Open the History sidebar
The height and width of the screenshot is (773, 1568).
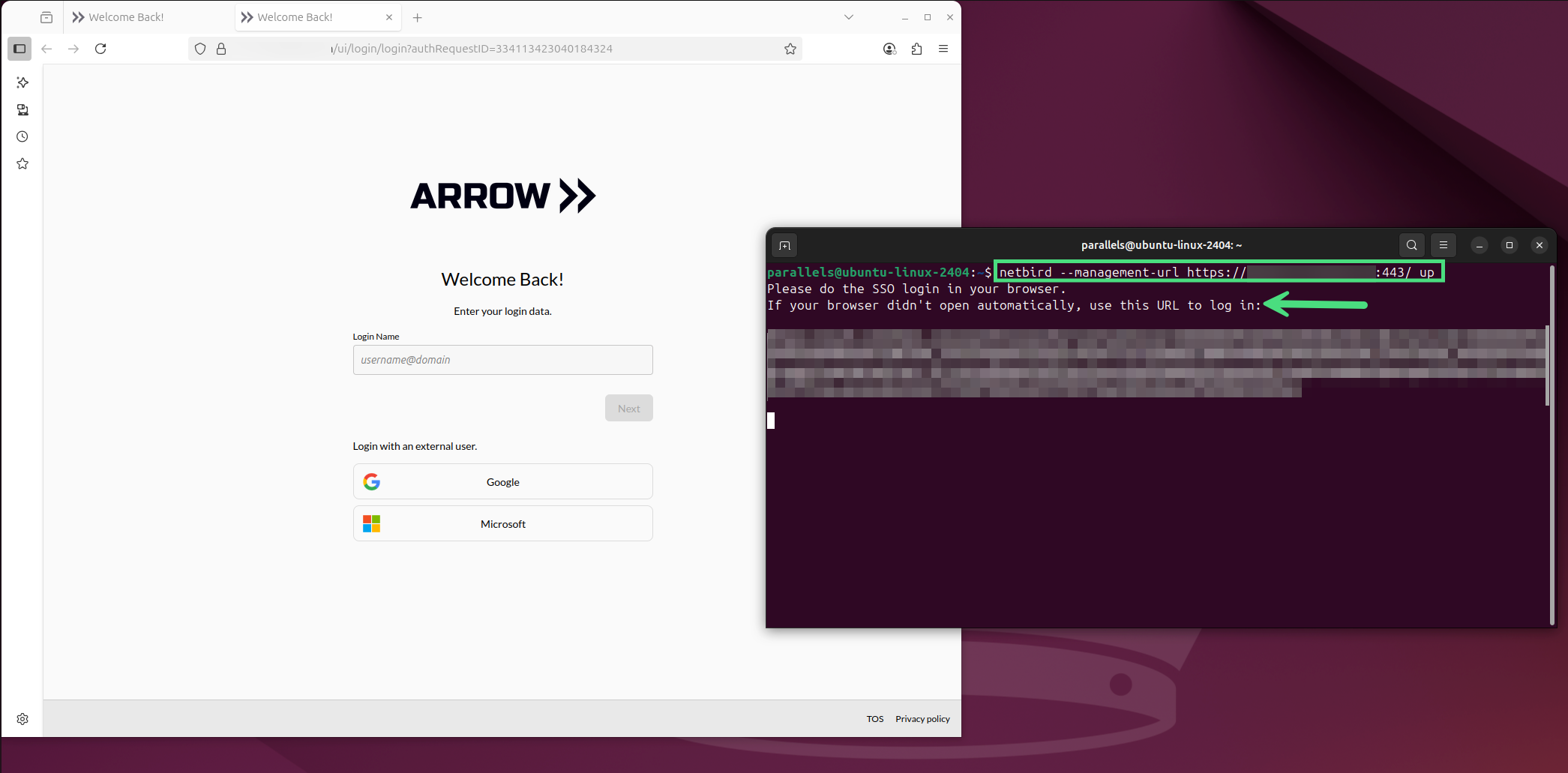(x=22, y=136)
